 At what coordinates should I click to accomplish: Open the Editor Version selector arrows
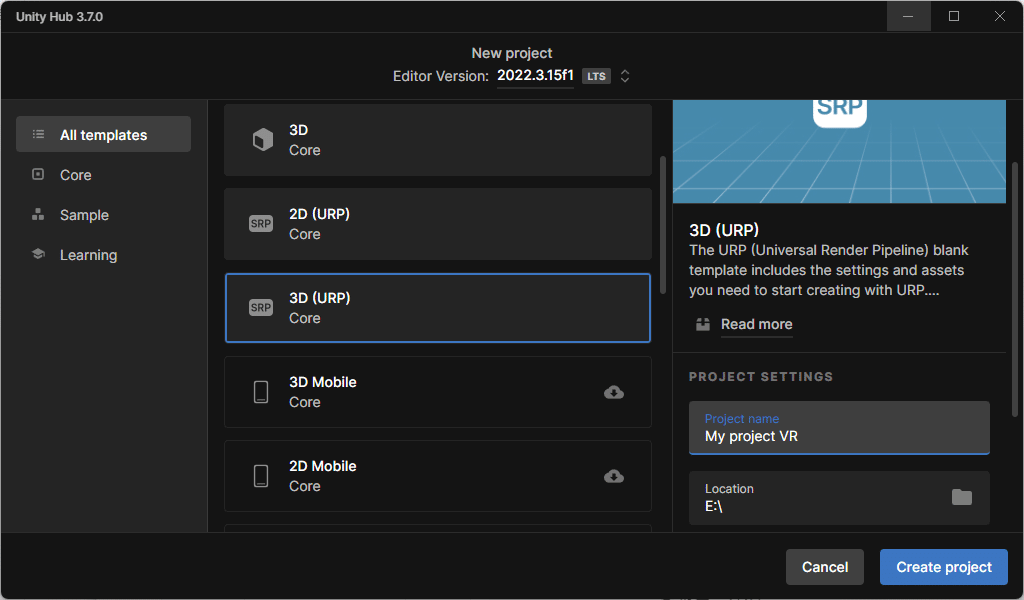[625, 76]
